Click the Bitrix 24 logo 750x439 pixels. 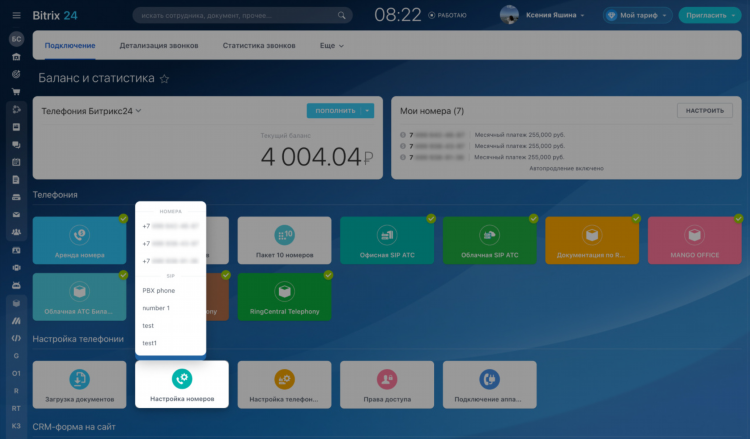click(x=55, y=15)
